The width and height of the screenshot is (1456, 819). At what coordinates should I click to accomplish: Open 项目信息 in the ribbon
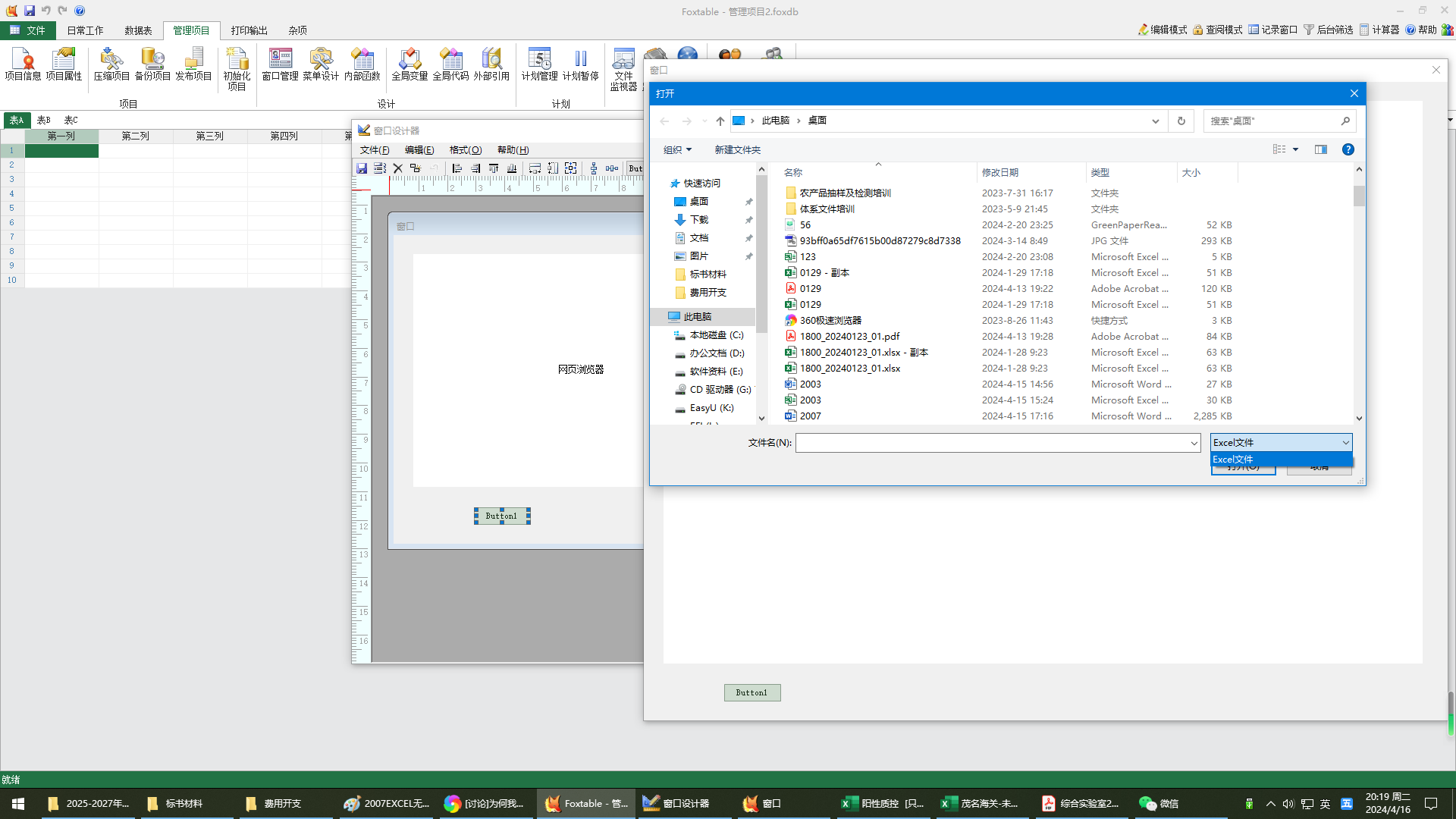[x=23, y=64]
